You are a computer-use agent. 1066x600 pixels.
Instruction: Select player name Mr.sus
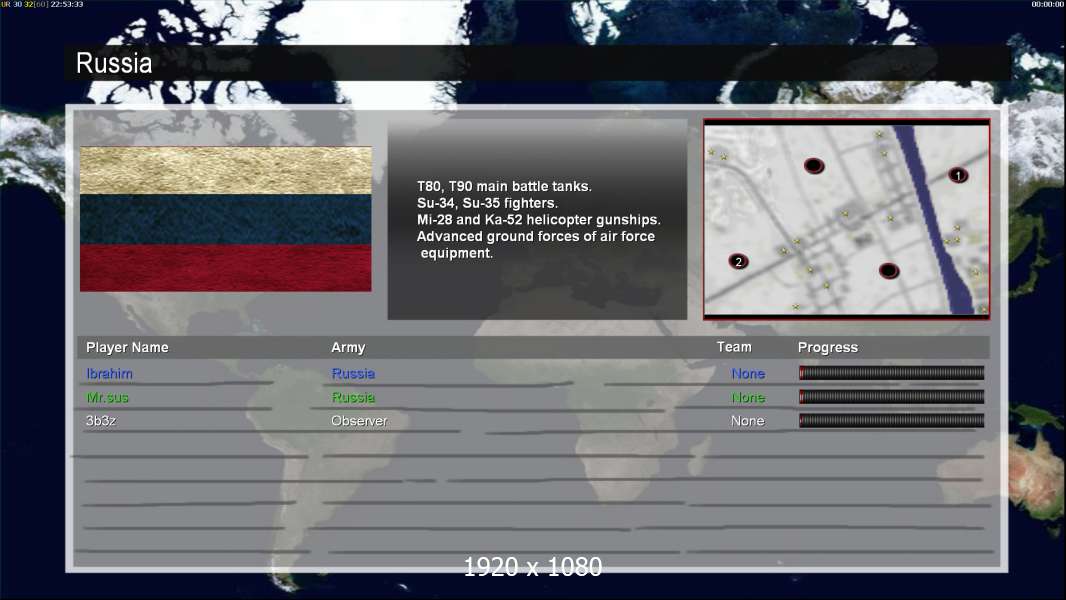pos(107,398)
